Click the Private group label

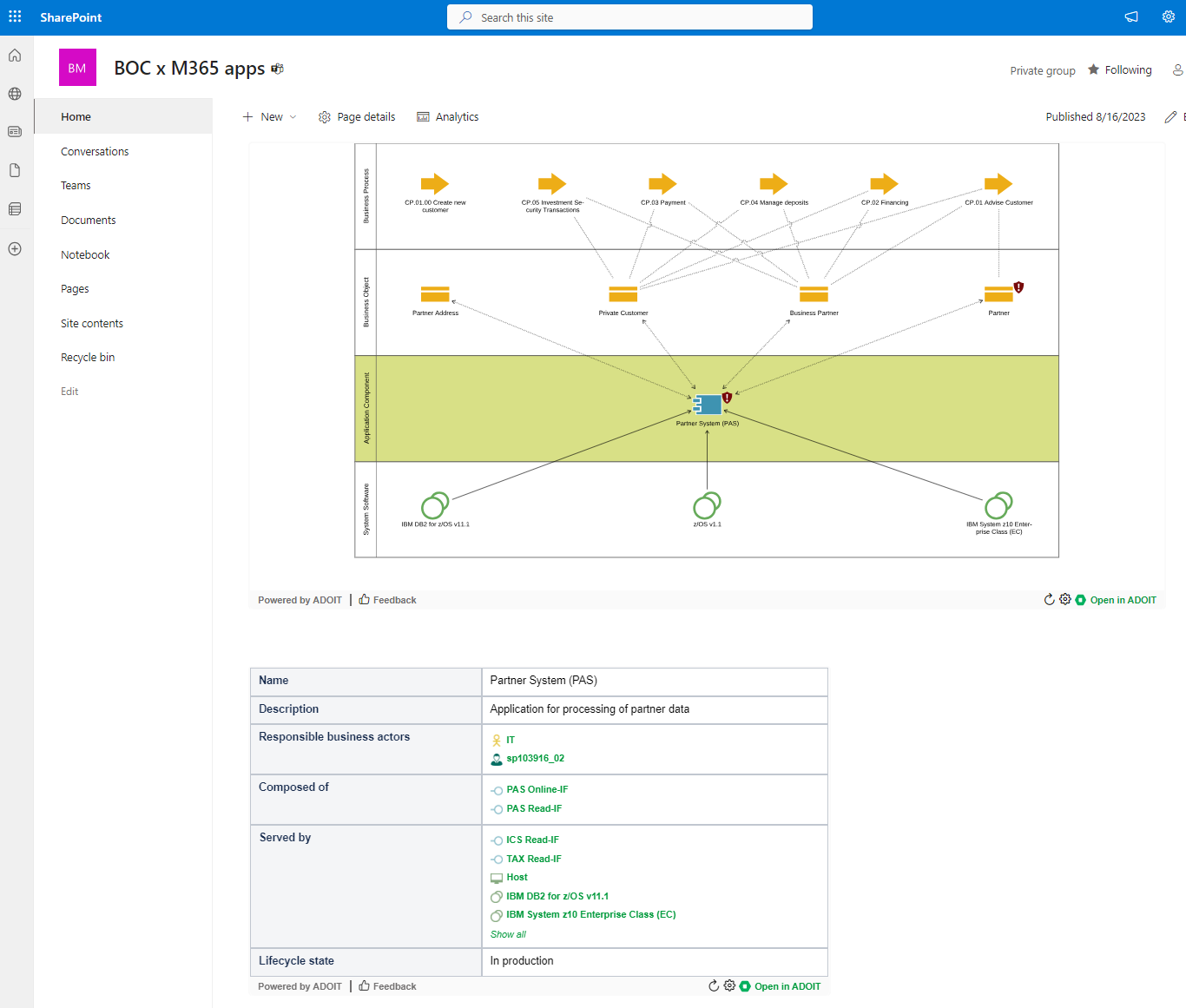click(x=1042, y=70)
